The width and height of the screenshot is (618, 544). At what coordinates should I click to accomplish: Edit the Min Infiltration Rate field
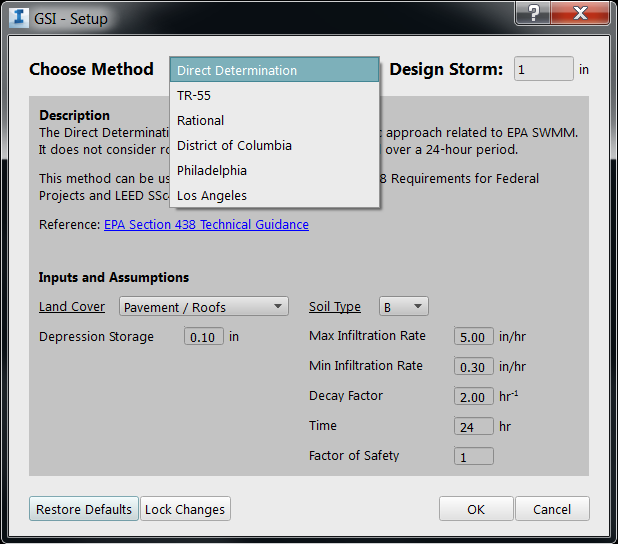pos(473,367)
